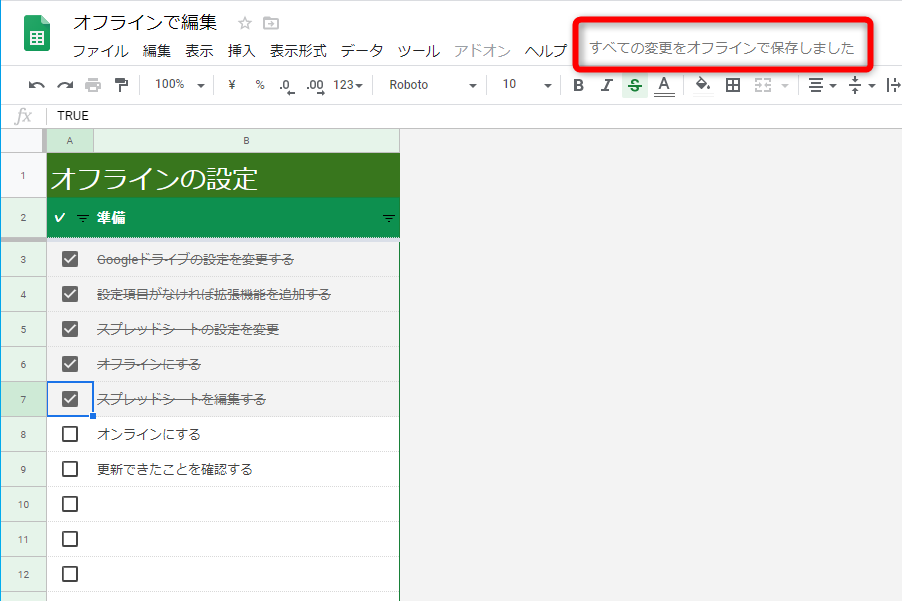Click the Google Sheets logo icon
The width and height of the screenshot is (902, 601).
36,34
